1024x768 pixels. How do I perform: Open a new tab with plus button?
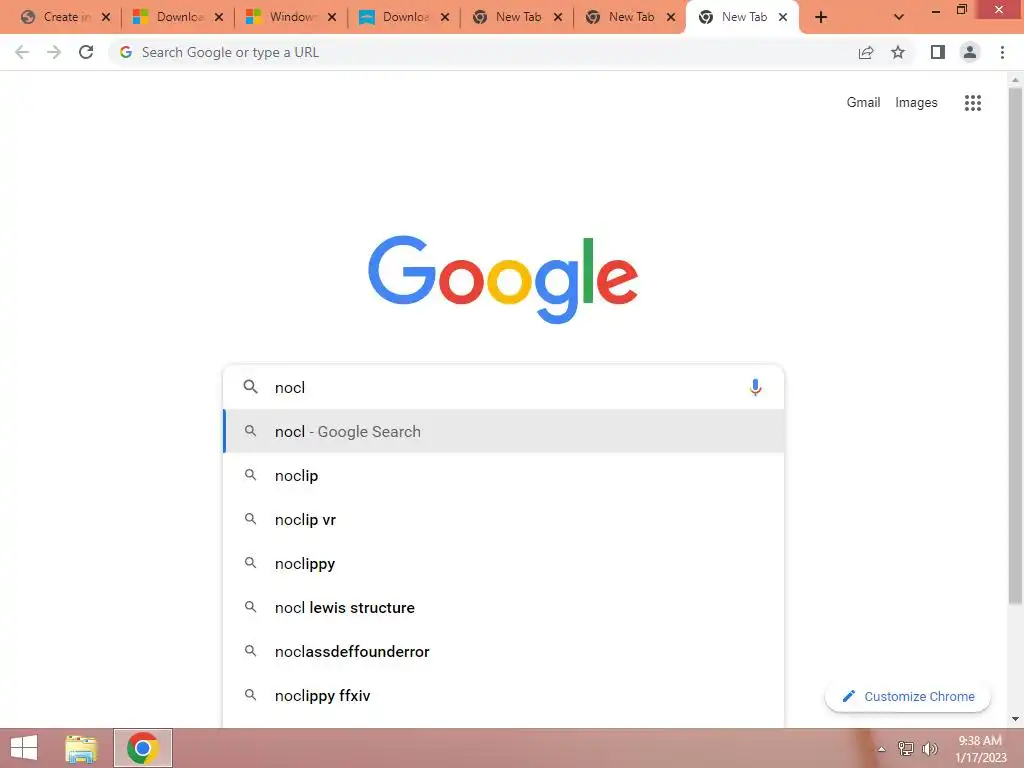(821, 18)
